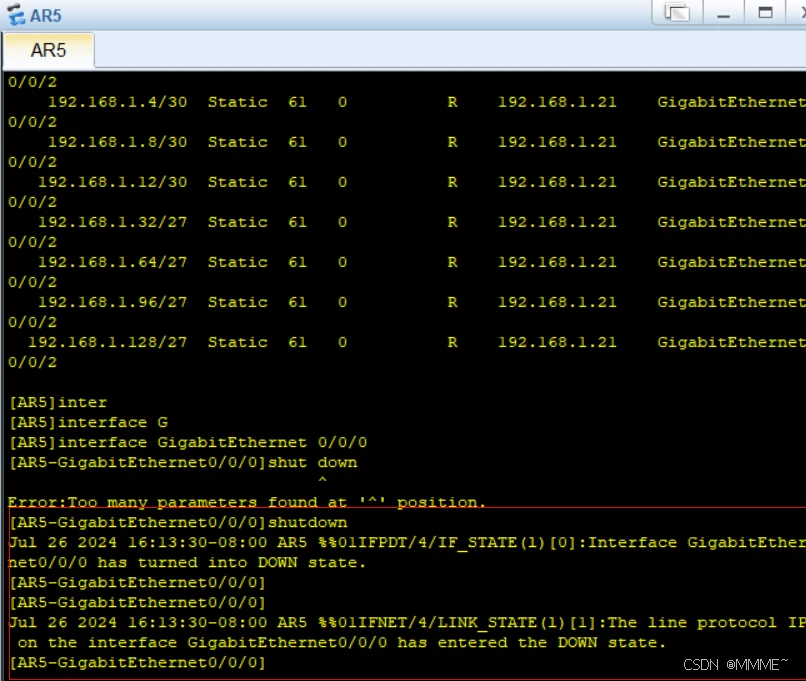The height and width of the screenshot is (681, 806).
Task: Click the AR5 window title text
Action: [x=45, y=14]
